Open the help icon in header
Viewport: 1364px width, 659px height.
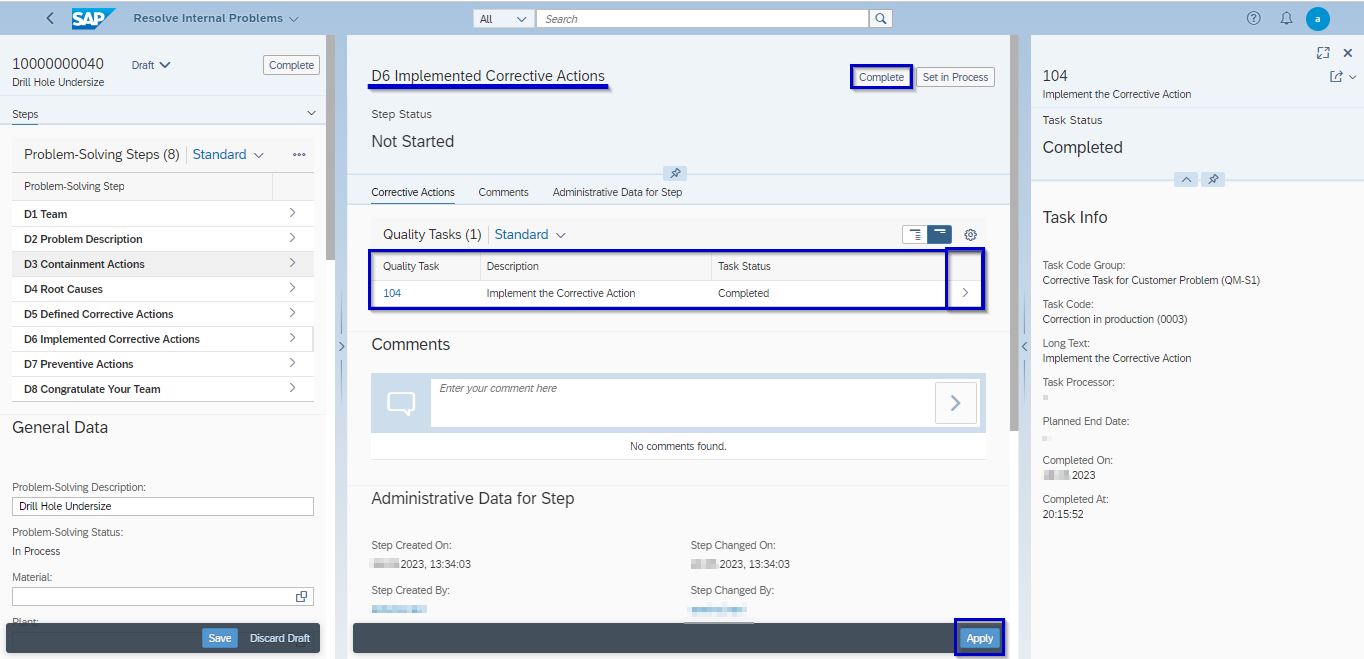(1253, 18)
